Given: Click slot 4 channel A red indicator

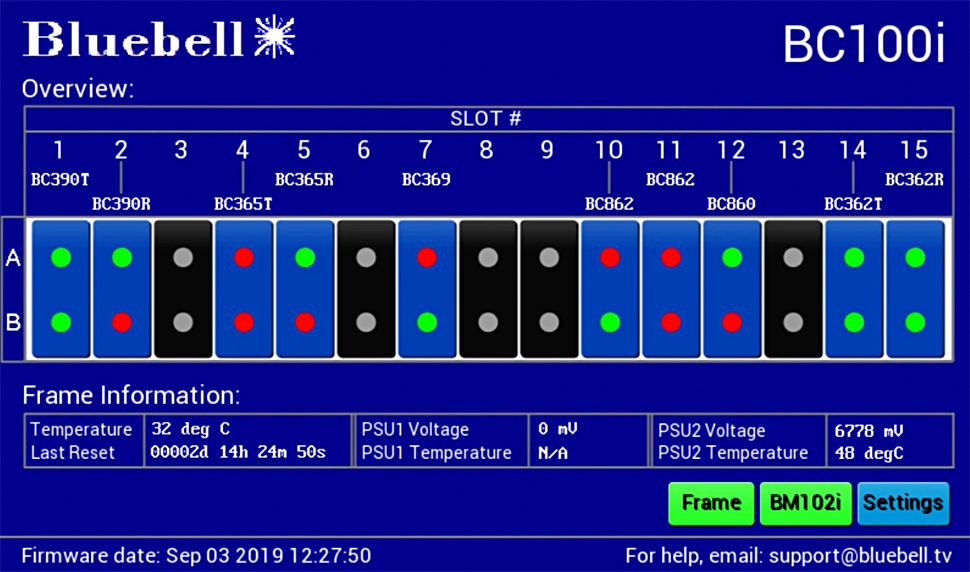Looking at the screenshot, I should point(244,257).
